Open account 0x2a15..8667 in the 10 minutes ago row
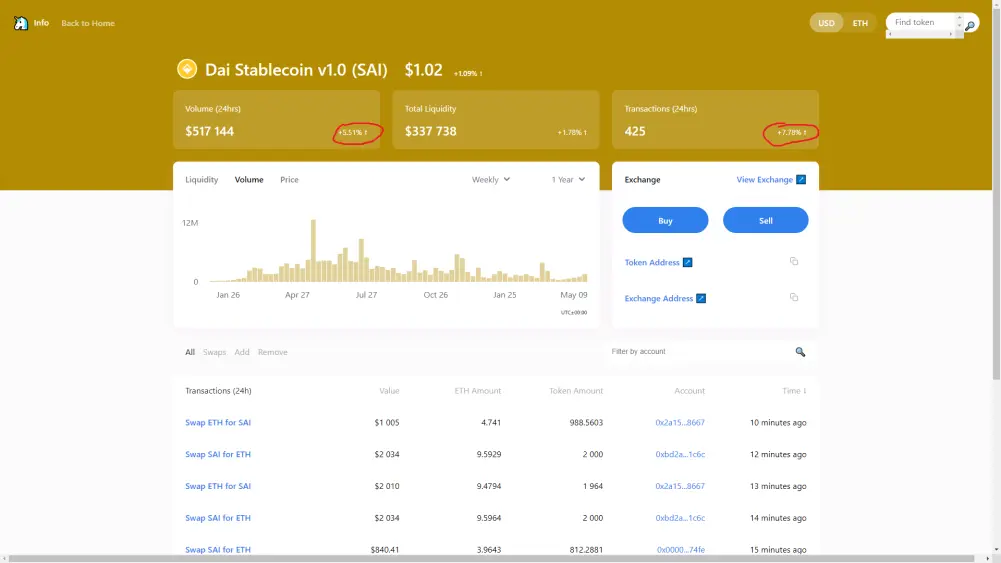Screen dimensions: 1001x563 (x=680, y=423)
